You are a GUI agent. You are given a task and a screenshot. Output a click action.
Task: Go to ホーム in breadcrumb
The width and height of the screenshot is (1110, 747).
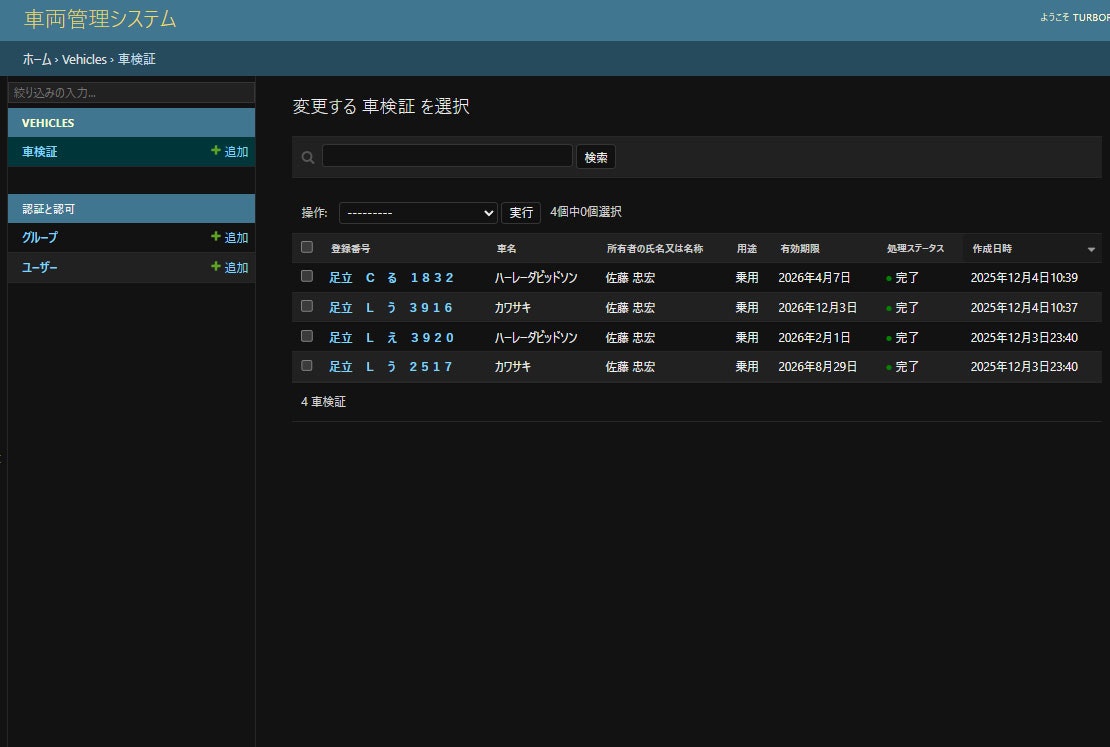click(37, 59)
